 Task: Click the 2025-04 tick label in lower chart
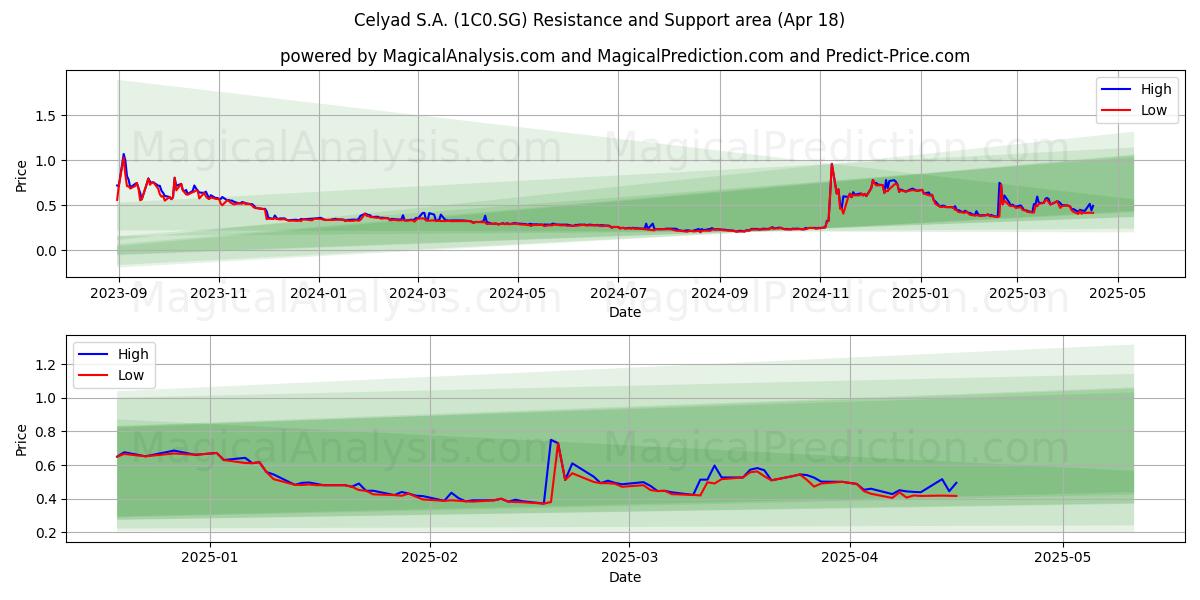pyautogui.click(x=849, y=559)
